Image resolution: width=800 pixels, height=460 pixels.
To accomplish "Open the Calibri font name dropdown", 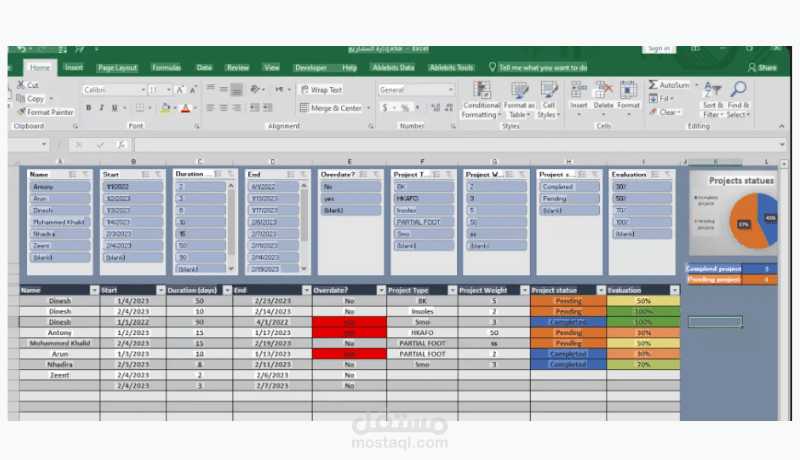I will pos(143,90).
